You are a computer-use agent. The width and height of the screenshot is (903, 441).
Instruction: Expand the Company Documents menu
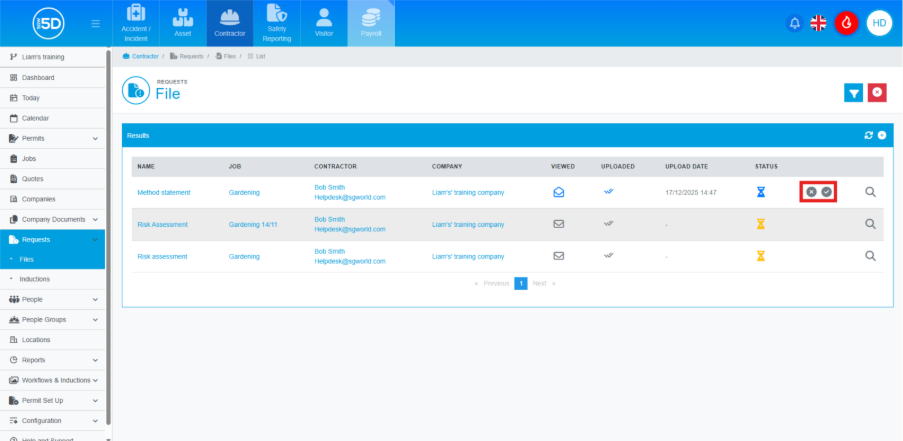pyautogui.click(x=95, y=219)
